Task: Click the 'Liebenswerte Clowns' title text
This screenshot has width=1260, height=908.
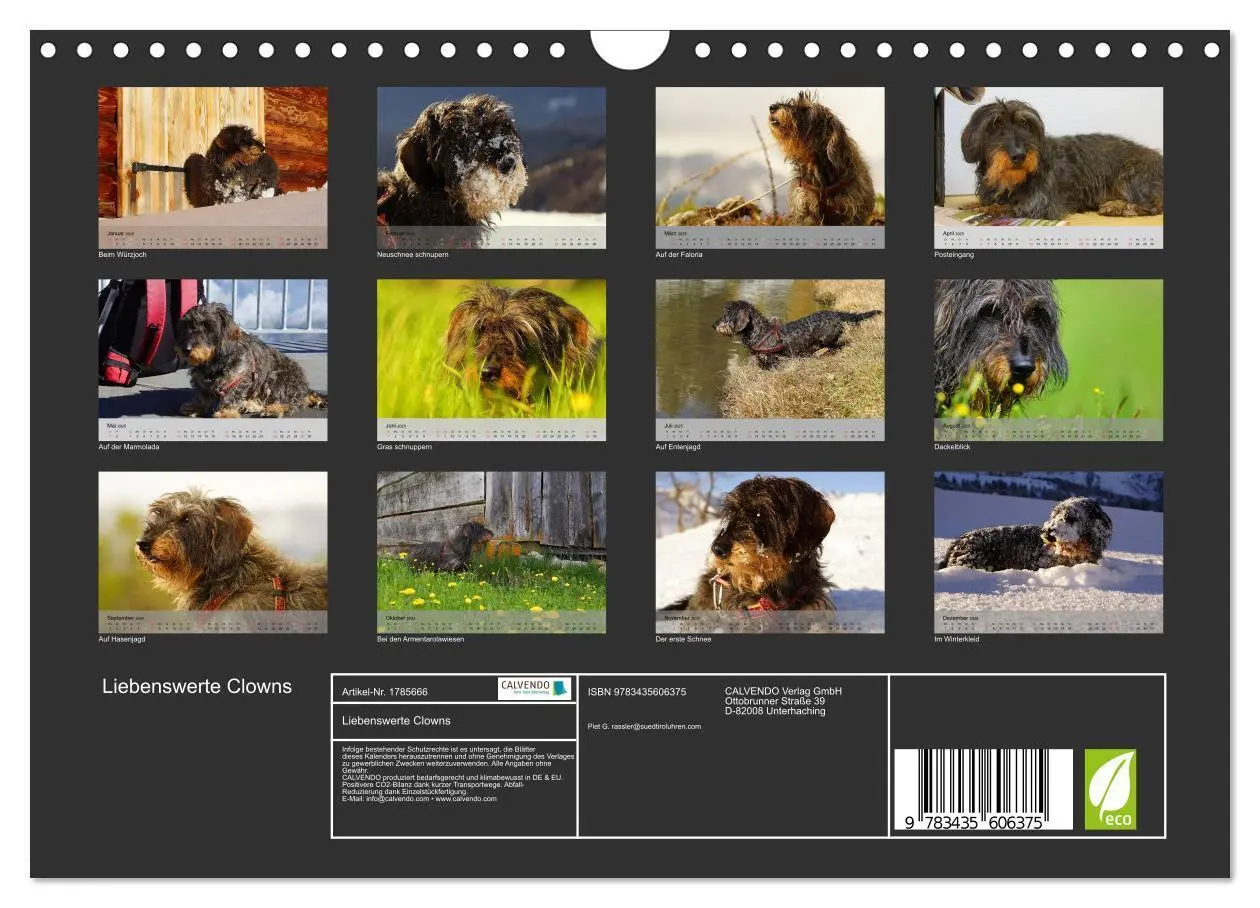Action: (197, 686)
